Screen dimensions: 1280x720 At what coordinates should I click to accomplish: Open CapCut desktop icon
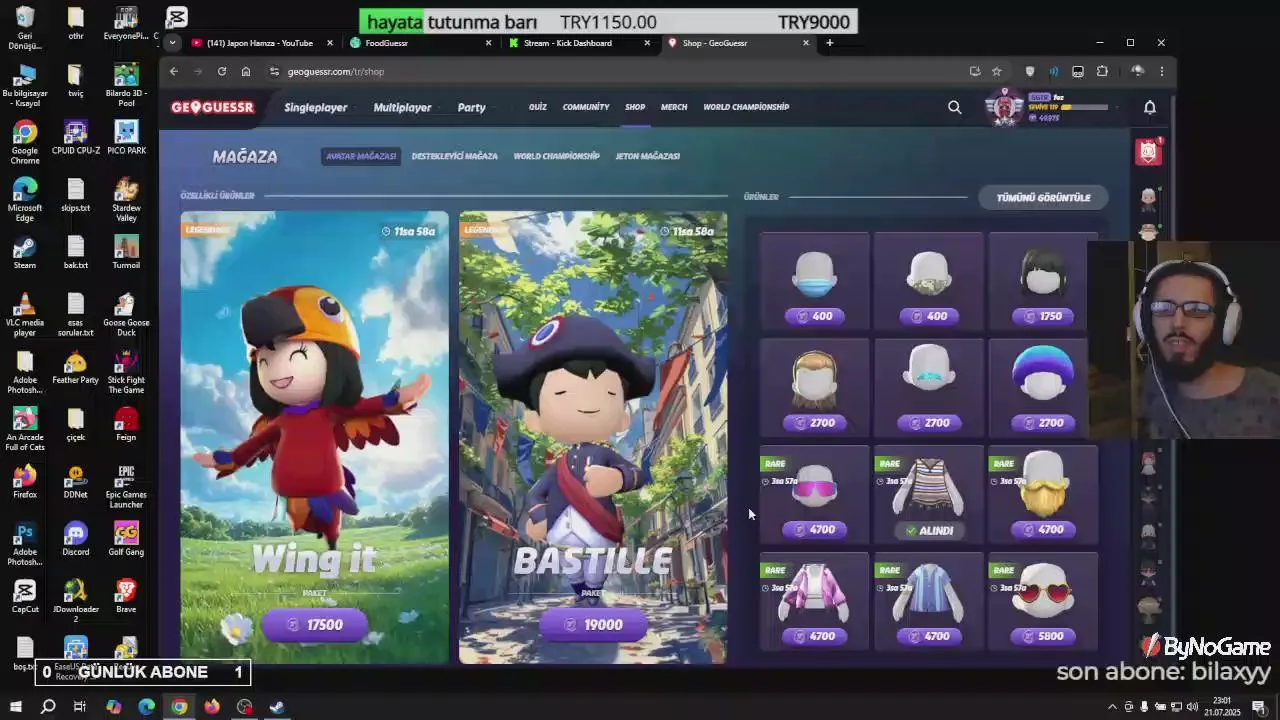pos(25,597)
